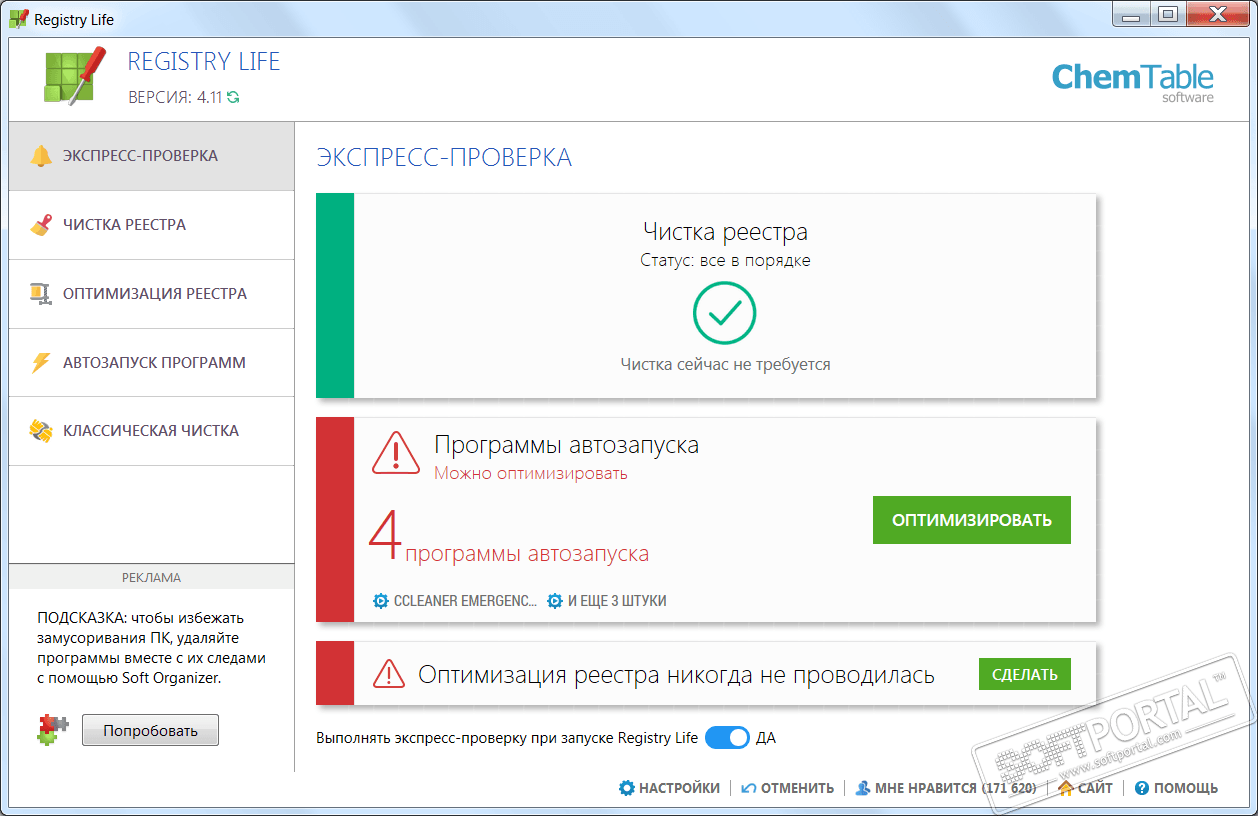
Task: Click the broom icon of Чистка реестра
Action: click(41, 225)
